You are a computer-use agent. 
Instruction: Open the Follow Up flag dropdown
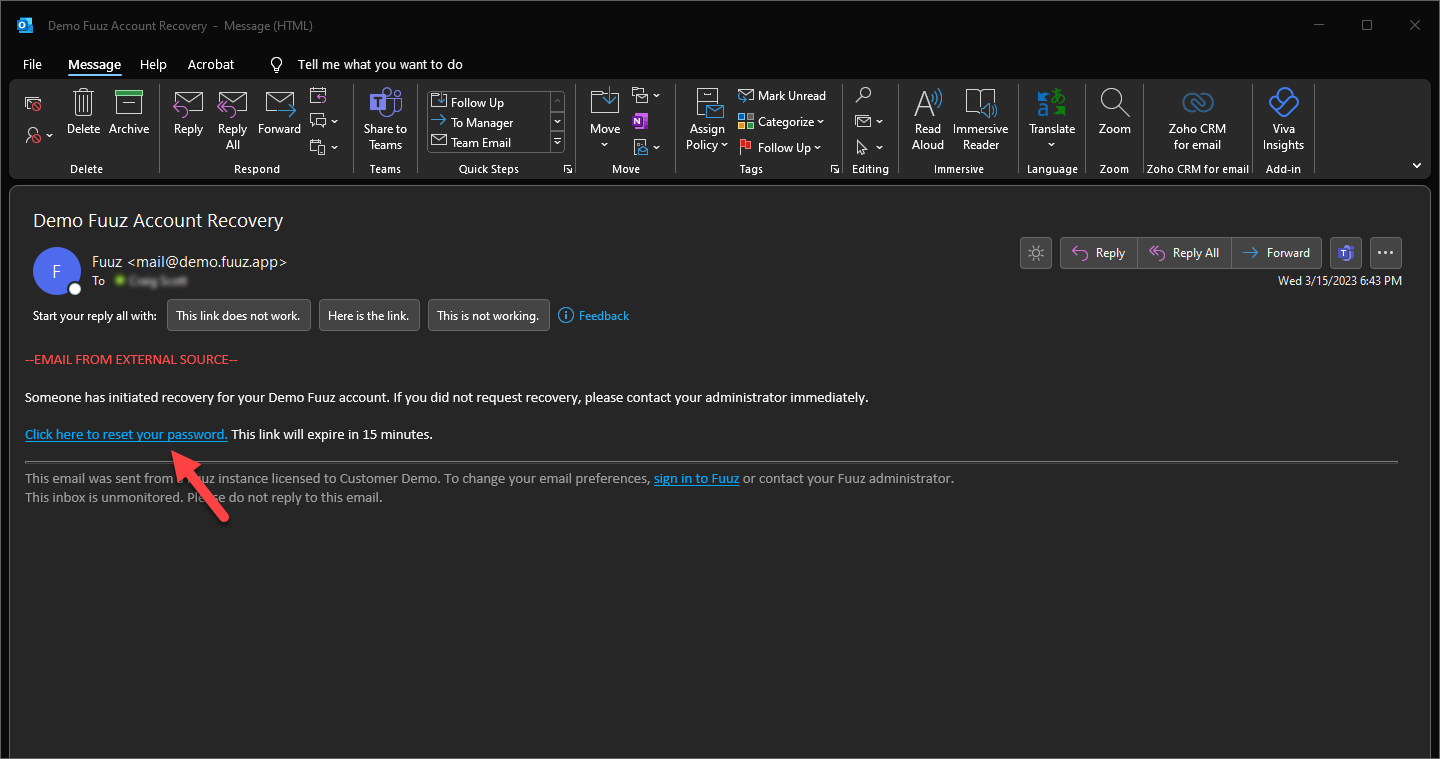coord(780,147)
